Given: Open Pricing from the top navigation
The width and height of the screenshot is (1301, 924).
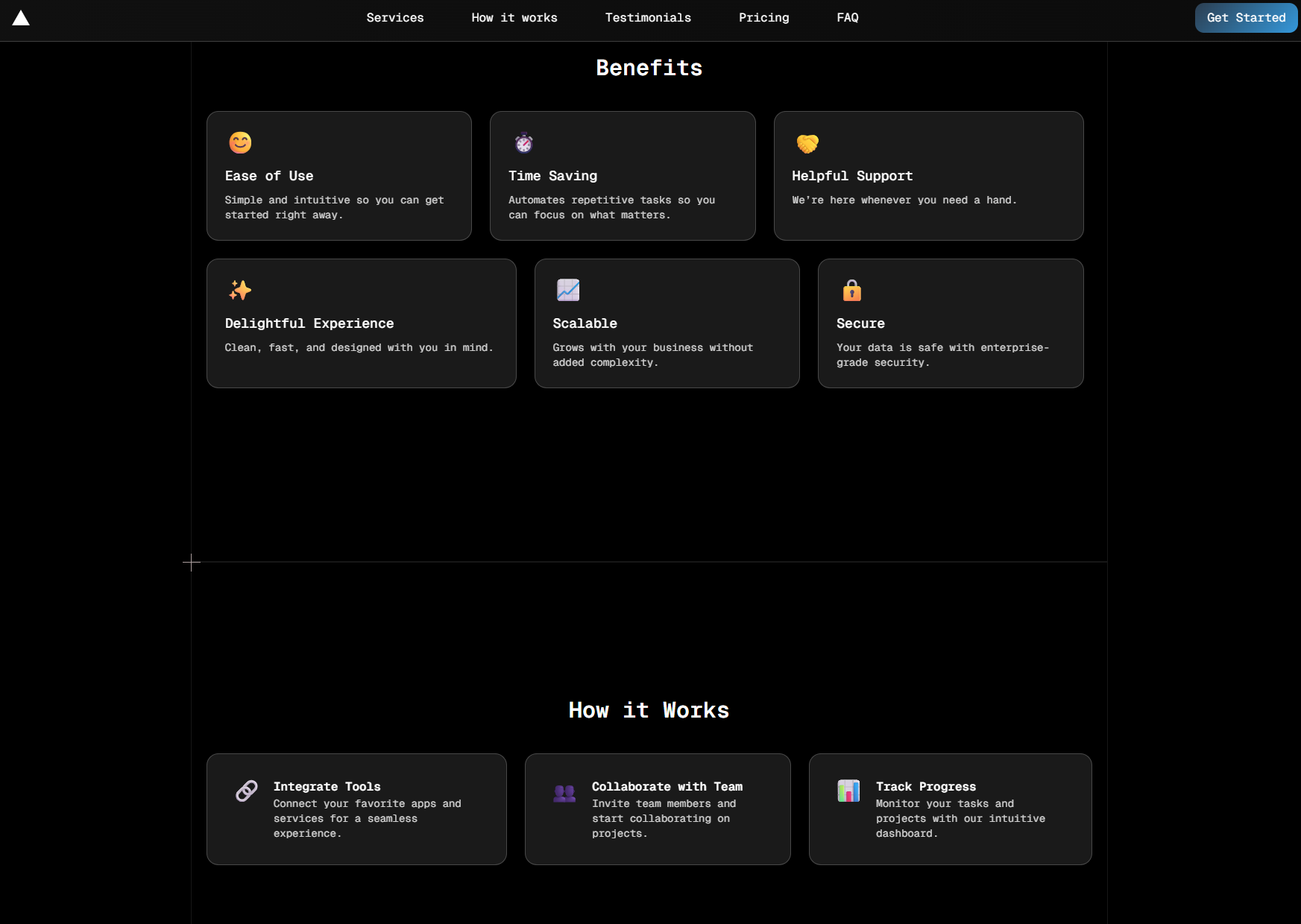Looking at the screenshot, I should click(x=763, y=18).
